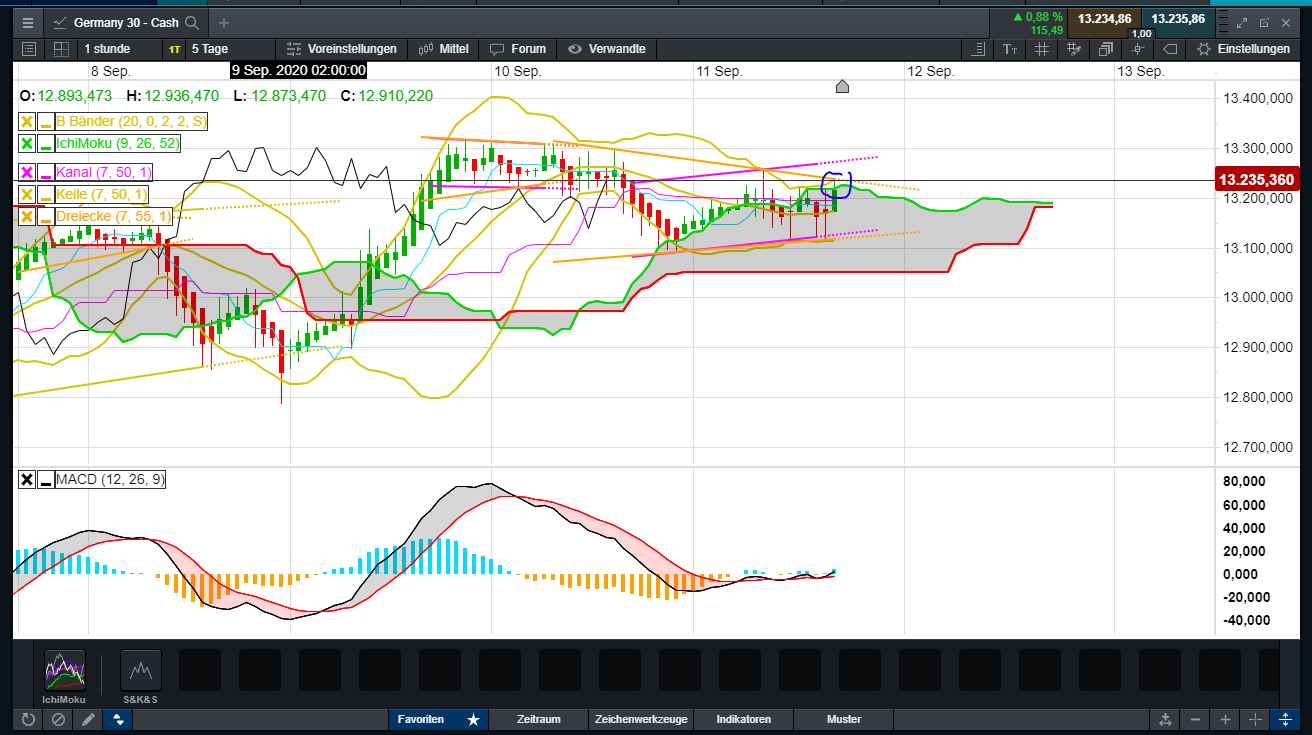Add a new chart tab with plus

tap(223, 22)
